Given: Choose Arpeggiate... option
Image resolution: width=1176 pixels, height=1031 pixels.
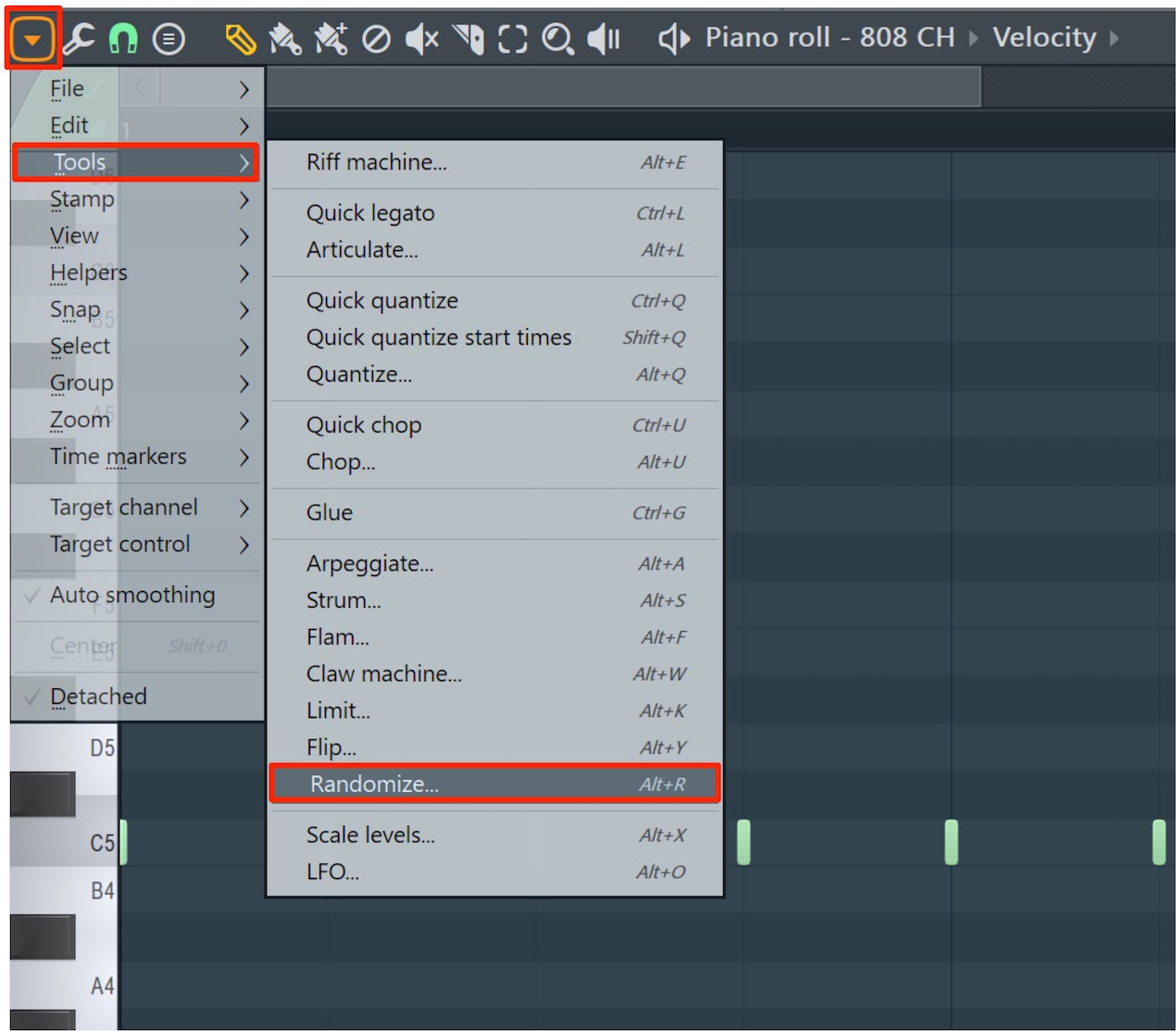Looking at the screenshot, I should pos(495,564).
